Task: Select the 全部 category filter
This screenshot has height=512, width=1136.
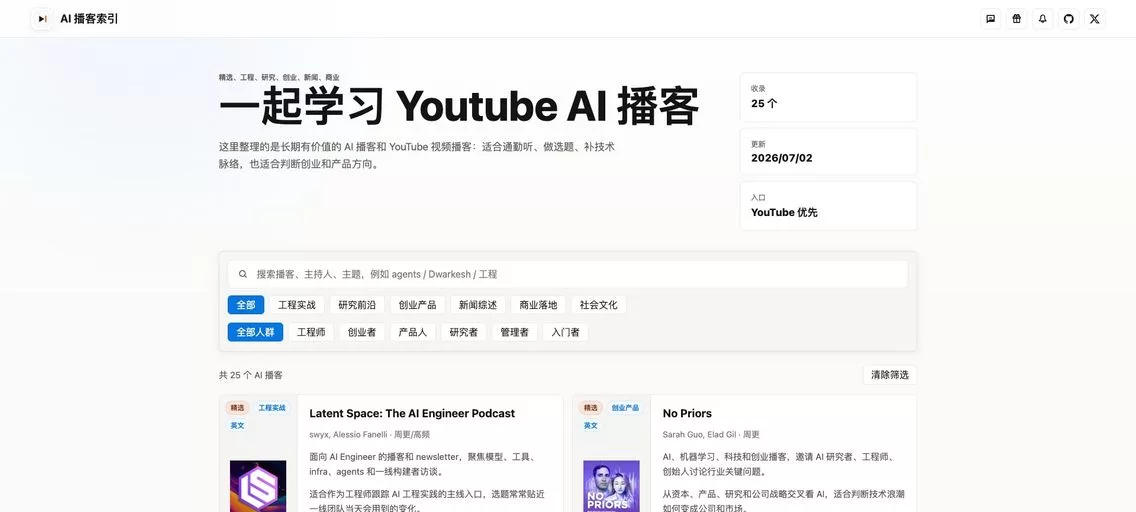Action: [246, 305]
